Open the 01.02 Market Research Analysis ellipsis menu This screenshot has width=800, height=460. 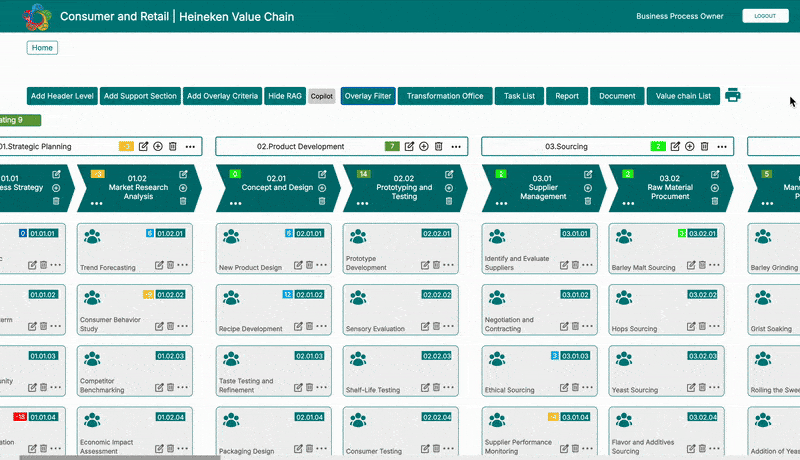[x=96, y=203]
